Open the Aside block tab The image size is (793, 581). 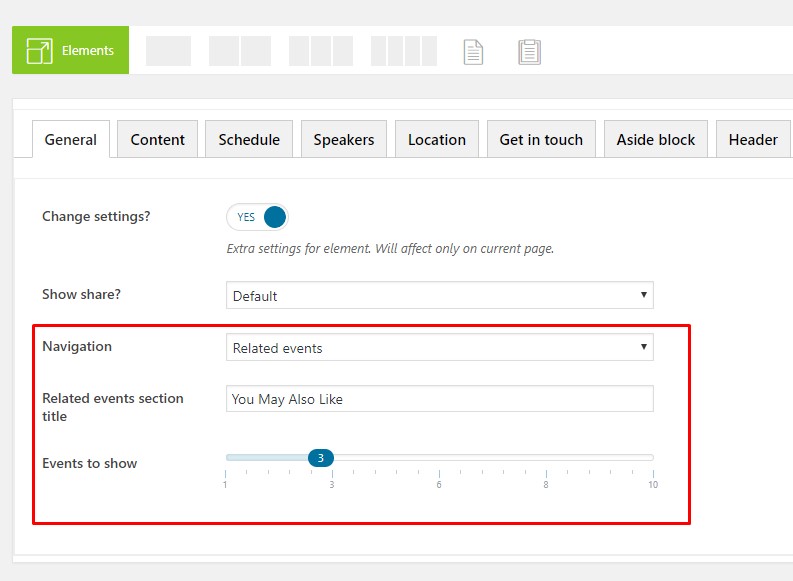click(655, 140)
